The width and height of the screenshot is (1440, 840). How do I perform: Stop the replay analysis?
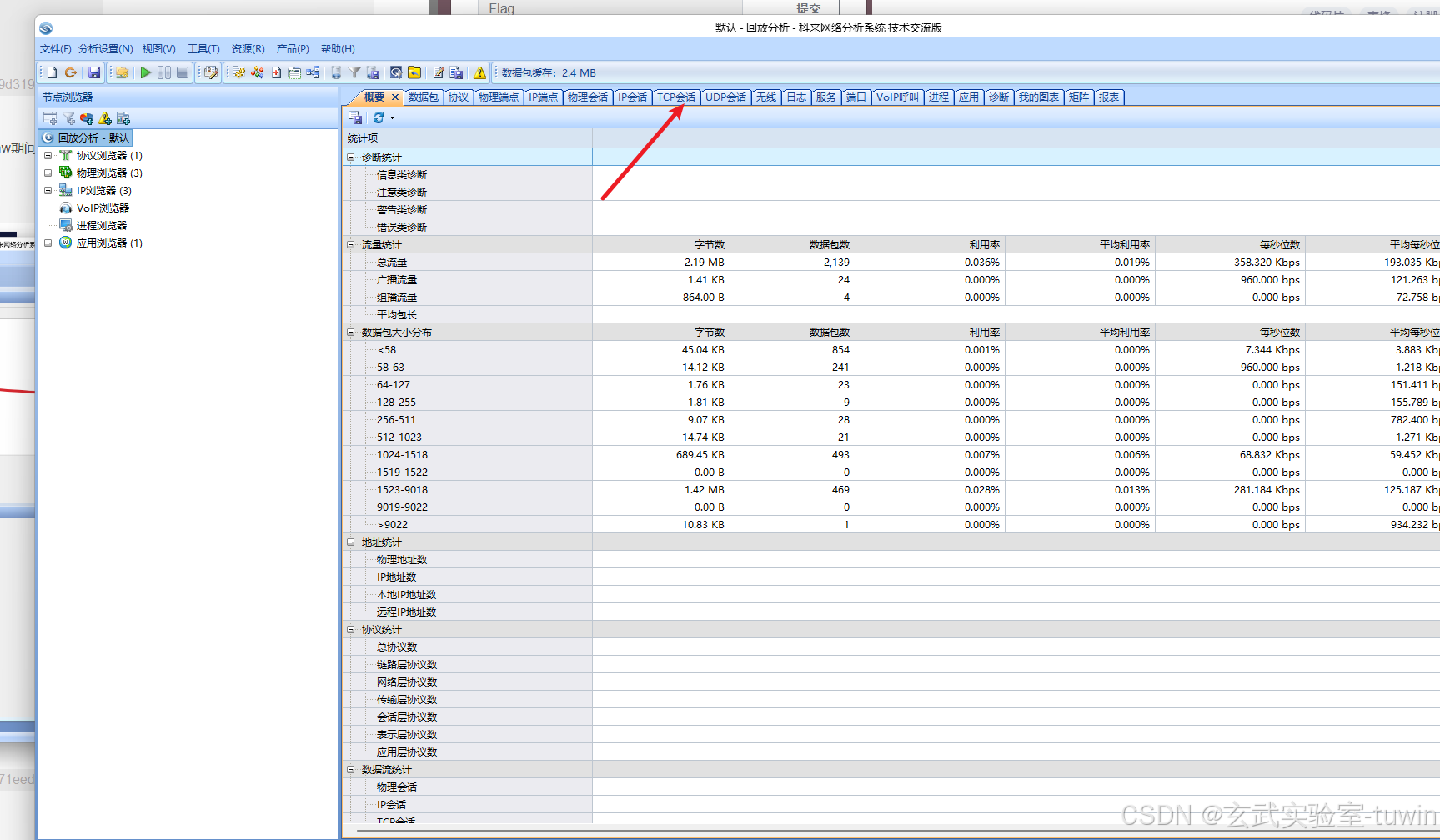tap(183, 72)
